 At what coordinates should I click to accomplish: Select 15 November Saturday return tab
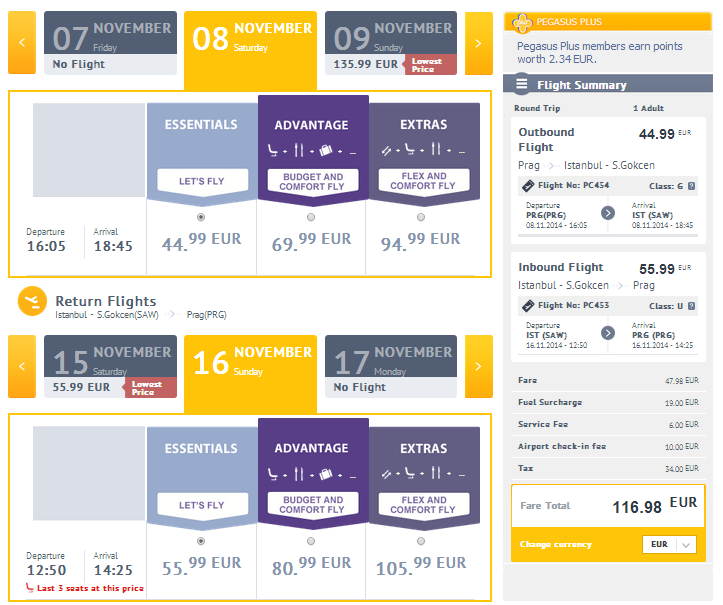[110, 367]
